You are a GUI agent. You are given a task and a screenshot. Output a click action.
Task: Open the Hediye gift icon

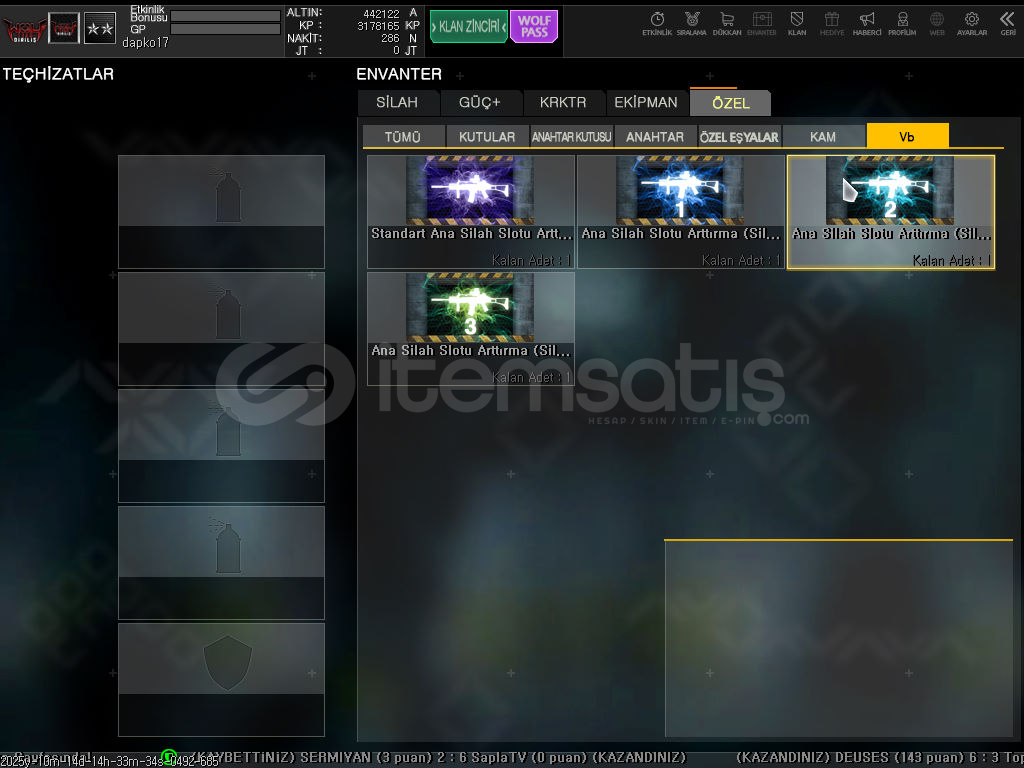click(832, 23)
